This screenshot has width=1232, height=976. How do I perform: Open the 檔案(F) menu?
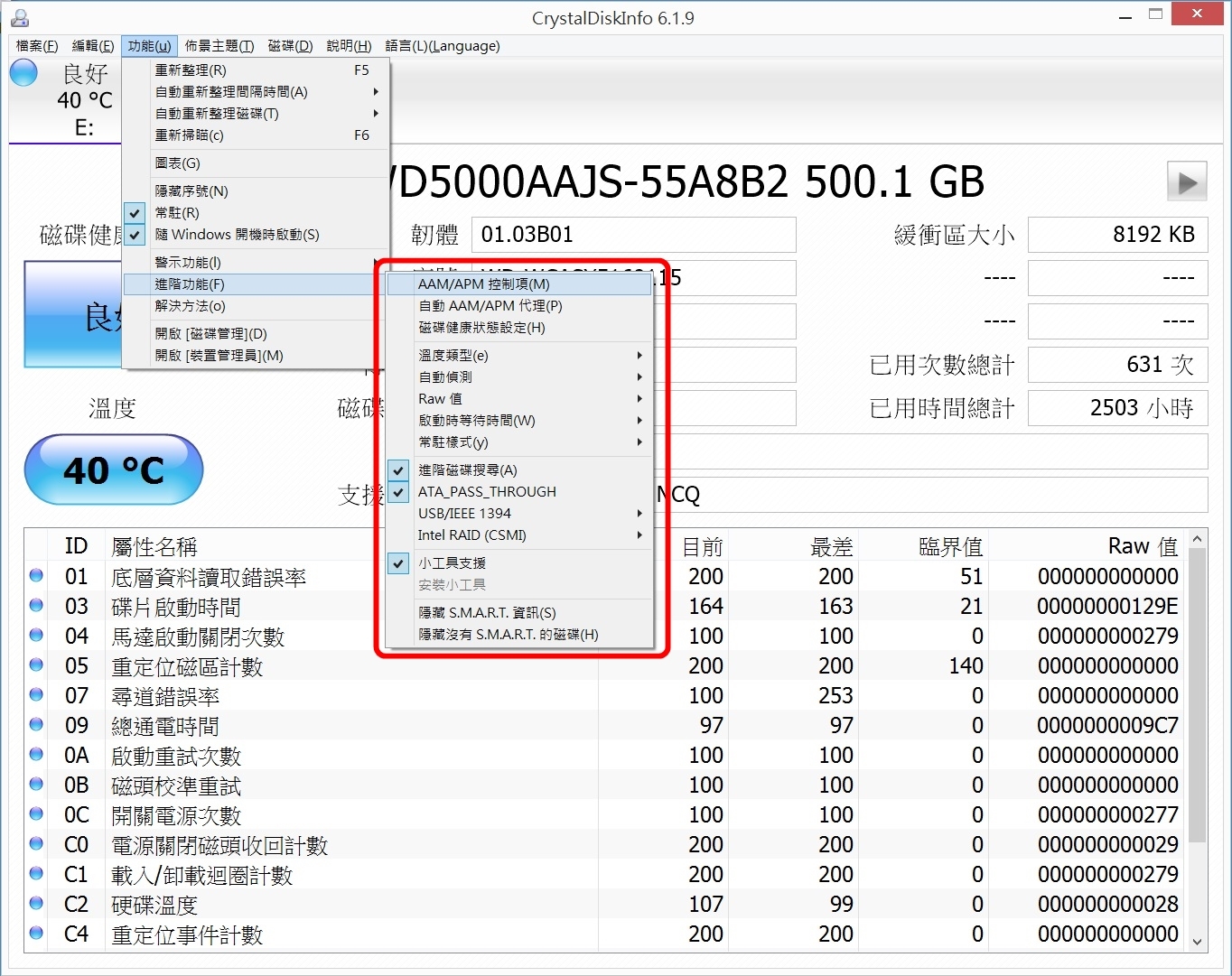pos(37,46)
